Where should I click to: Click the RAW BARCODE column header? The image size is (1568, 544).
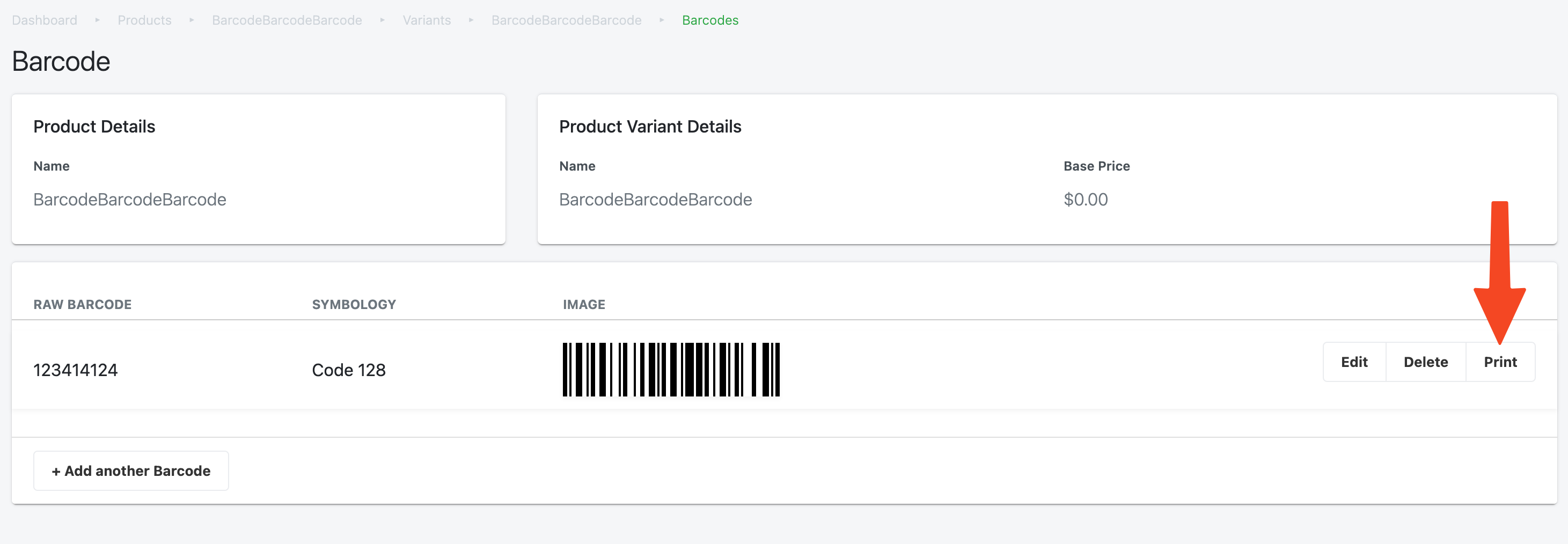[x=82, y=304]
